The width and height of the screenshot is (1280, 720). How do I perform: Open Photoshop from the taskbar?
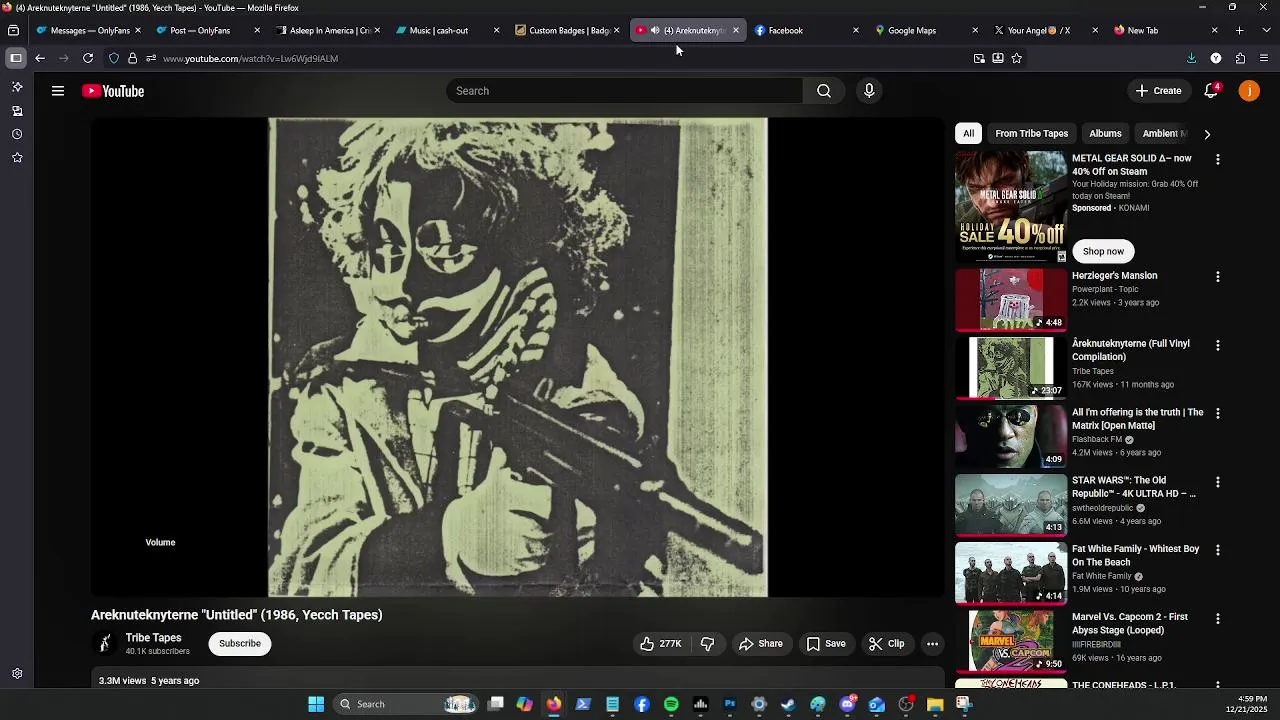coord(730,704)
